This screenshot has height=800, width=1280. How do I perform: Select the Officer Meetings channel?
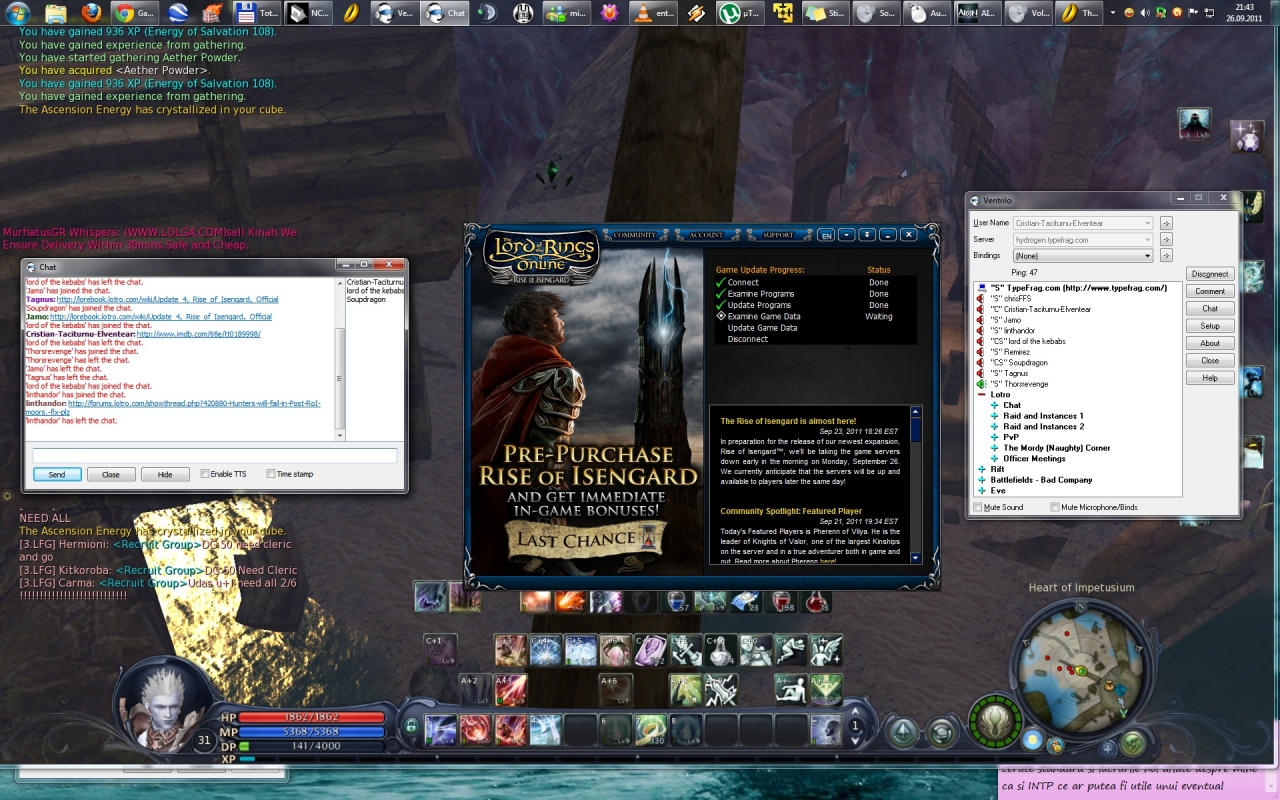1035,459
